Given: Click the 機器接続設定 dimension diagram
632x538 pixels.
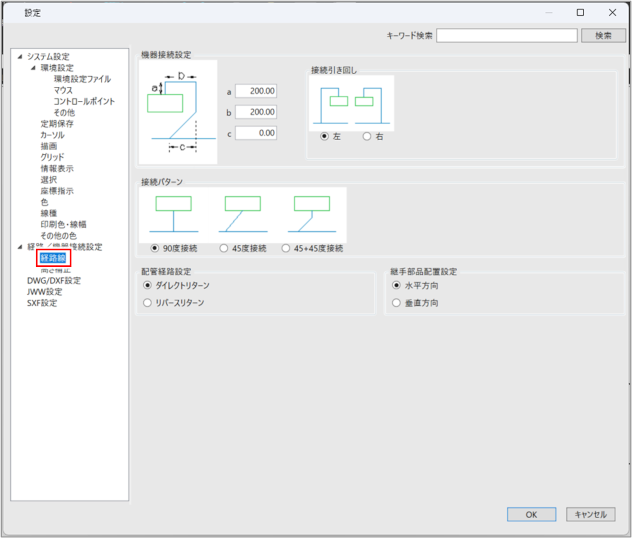Looking at the screenshot, I should pos(178,112).
